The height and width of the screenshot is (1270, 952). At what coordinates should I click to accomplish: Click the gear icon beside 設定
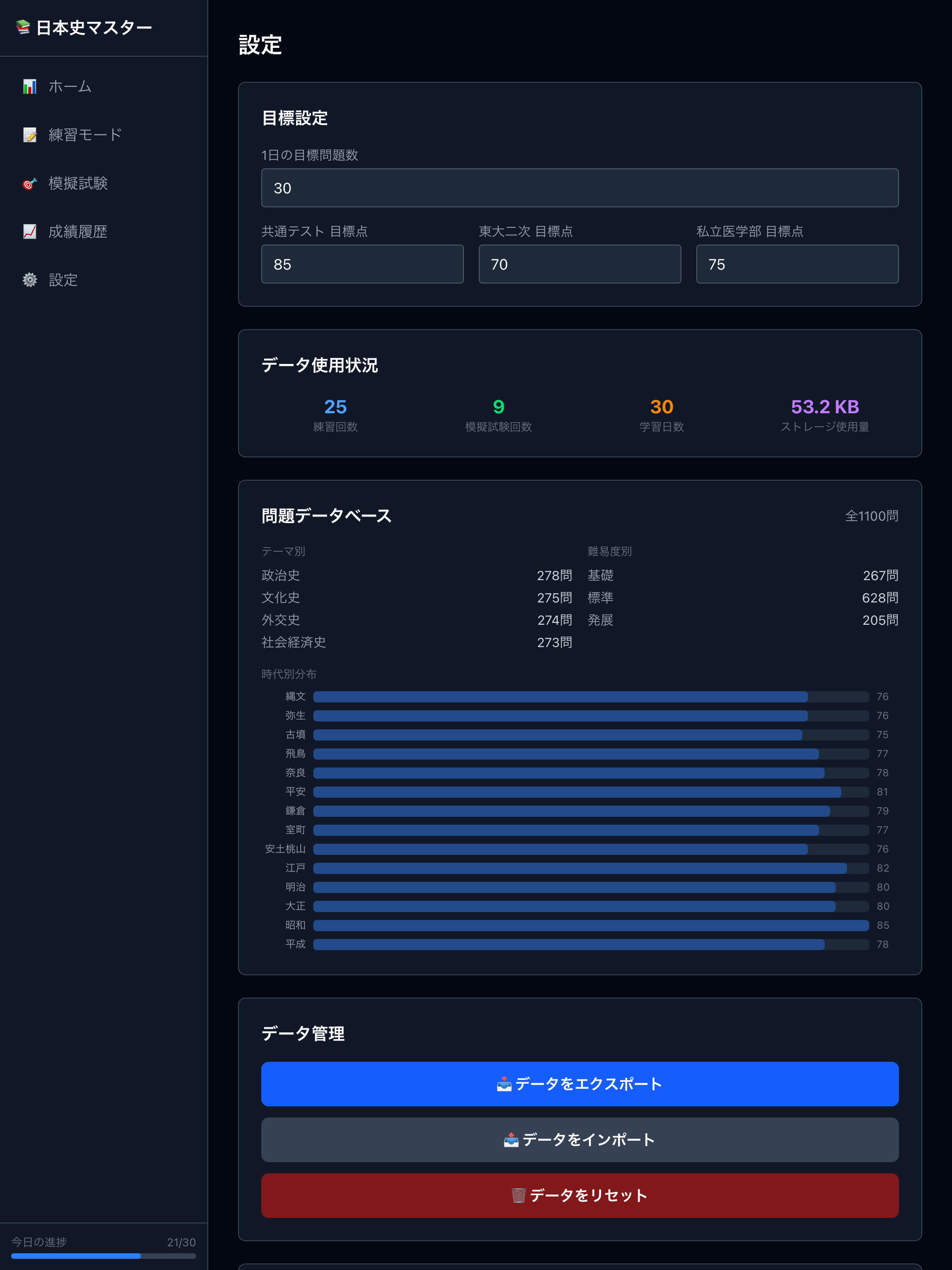30,279
